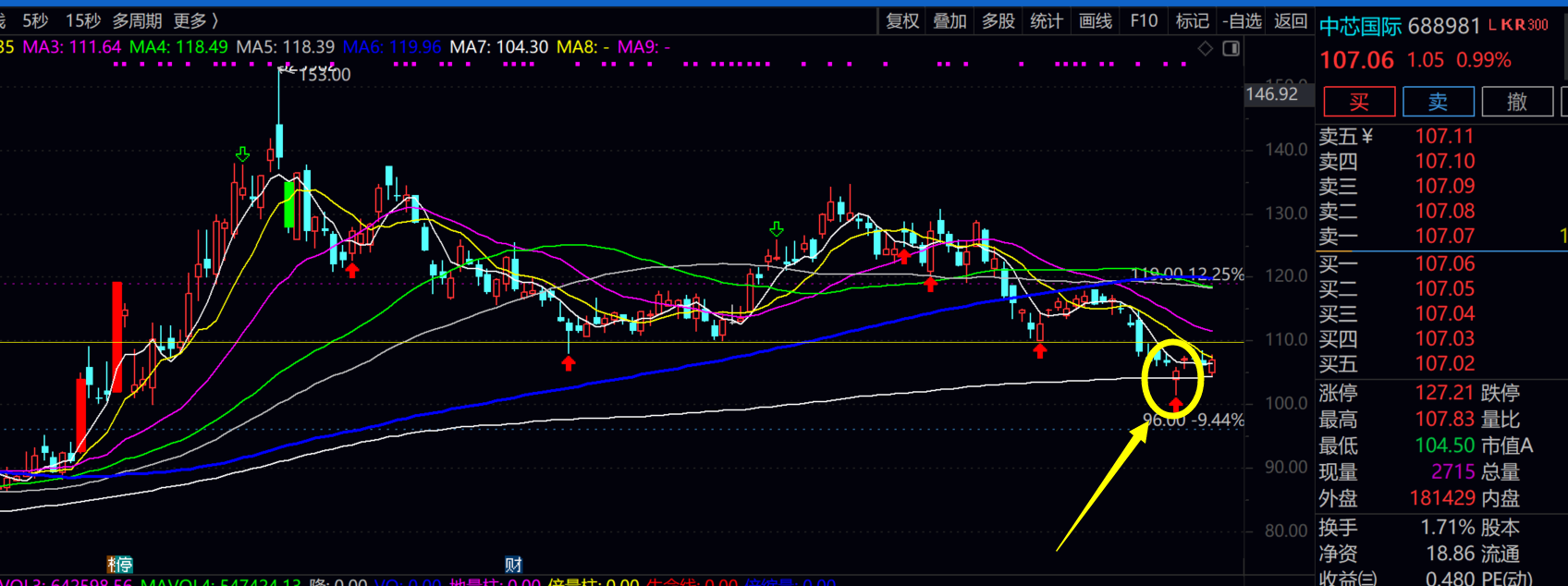Click the L badge beside stock code
Image resolution: width=1568 pixels, height=586 pixels.
tap(1492, 26)
